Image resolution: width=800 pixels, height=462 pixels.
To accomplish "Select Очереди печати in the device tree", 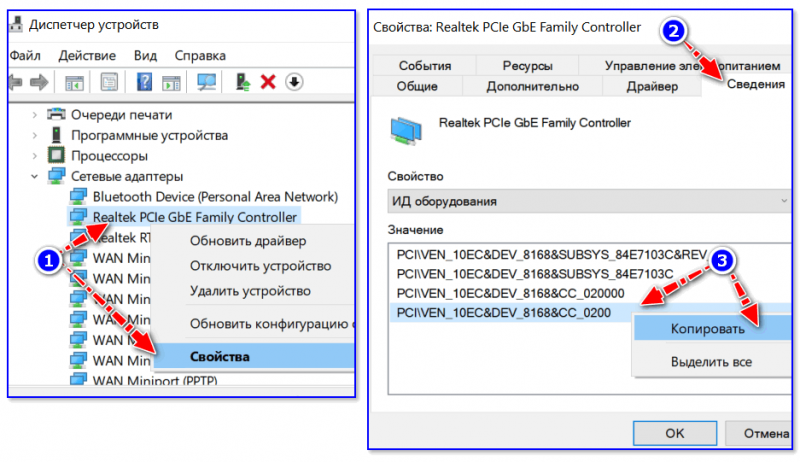I will [x=121, y=115].
